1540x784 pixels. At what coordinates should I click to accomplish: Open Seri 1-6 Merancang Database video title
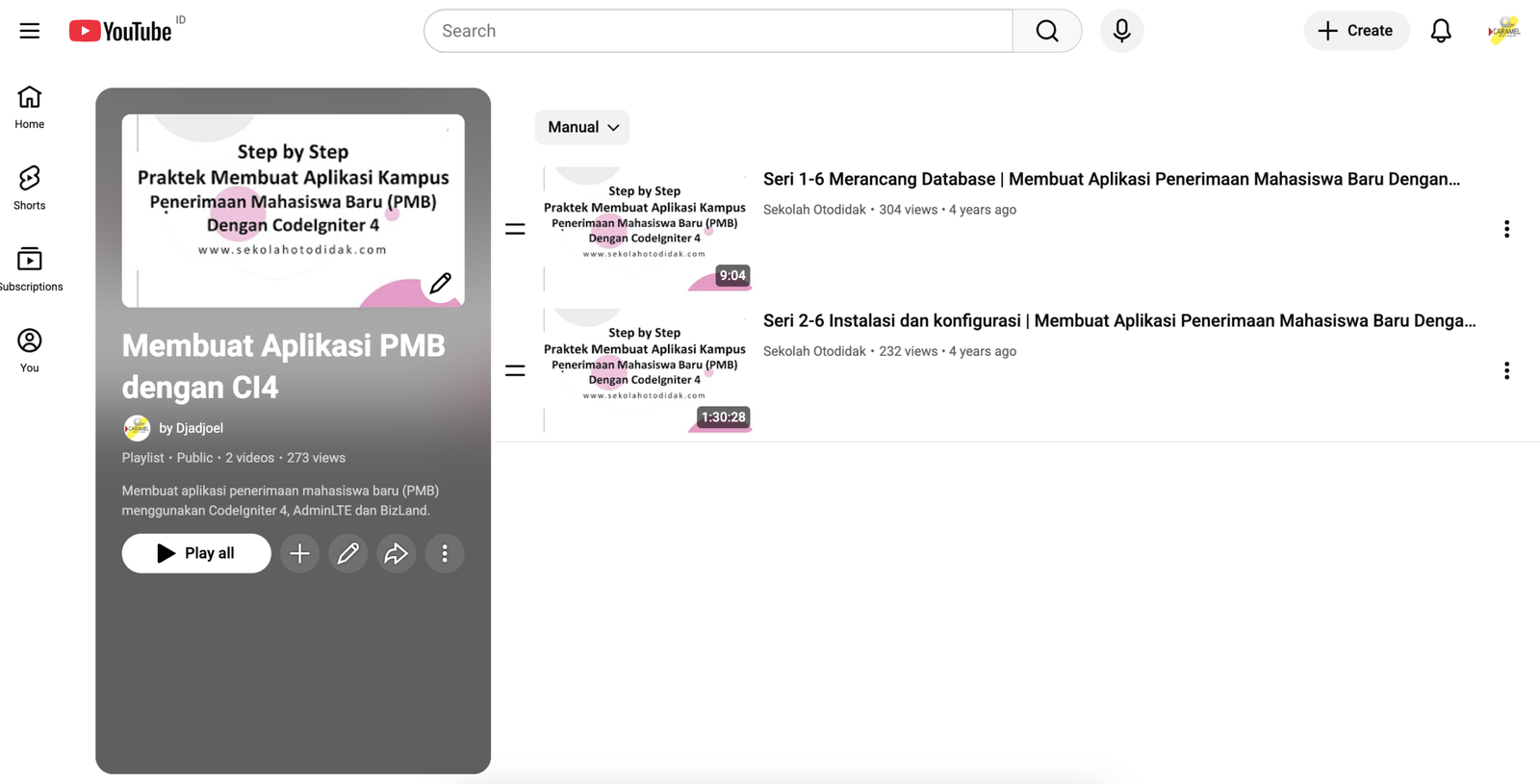1112,179
